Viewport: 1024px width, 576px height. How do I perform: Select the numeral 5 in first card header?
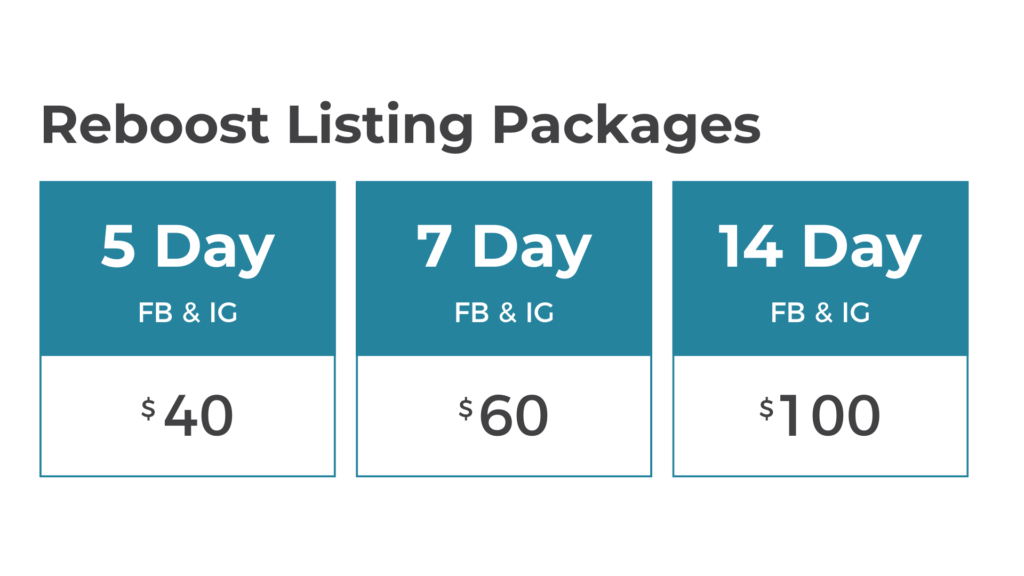coord(119,246)
